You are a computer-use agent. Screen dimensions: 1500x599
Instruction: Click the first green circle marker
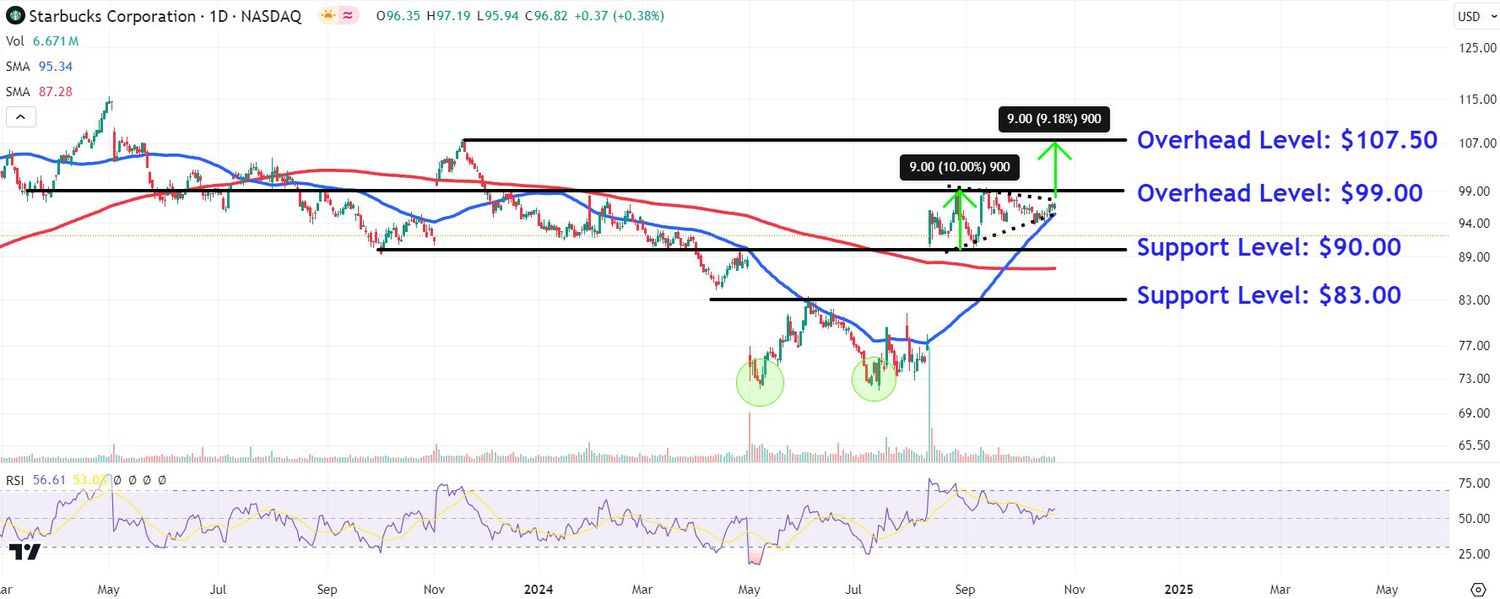point(760,381)
